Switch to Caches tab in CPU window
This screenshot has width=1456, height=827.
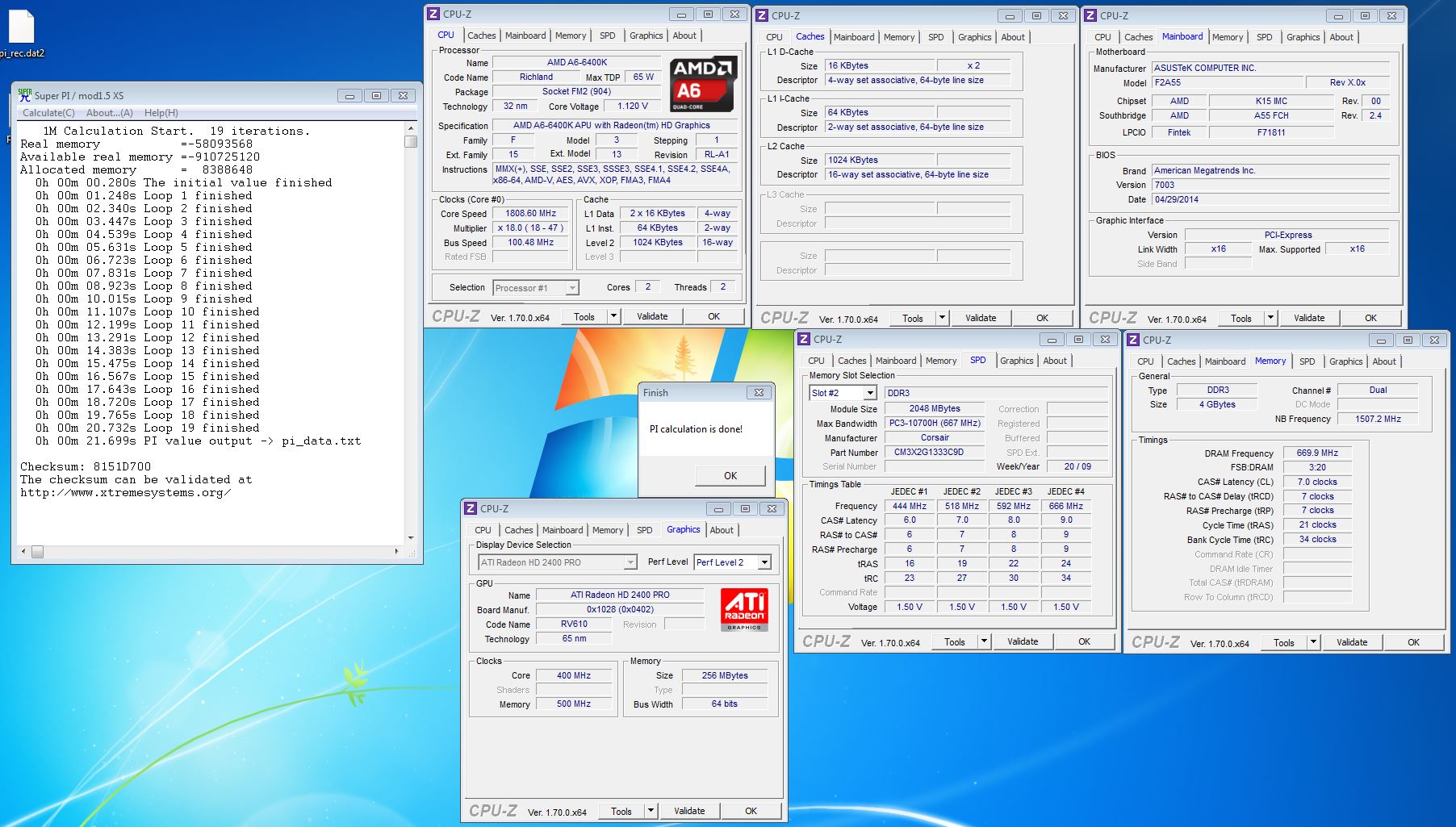point(482,36)
